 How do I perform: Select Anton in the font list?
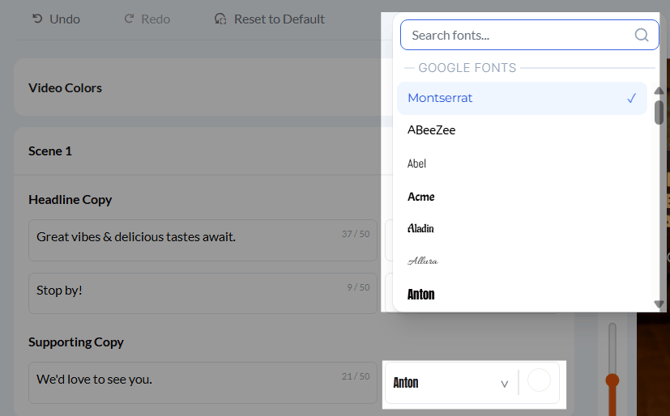coord(421,294)
